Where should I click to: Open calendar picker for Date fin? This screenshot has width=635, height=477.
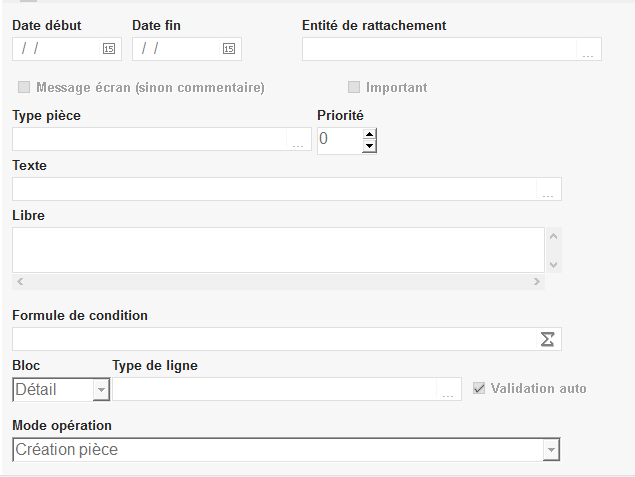(228, 48)
